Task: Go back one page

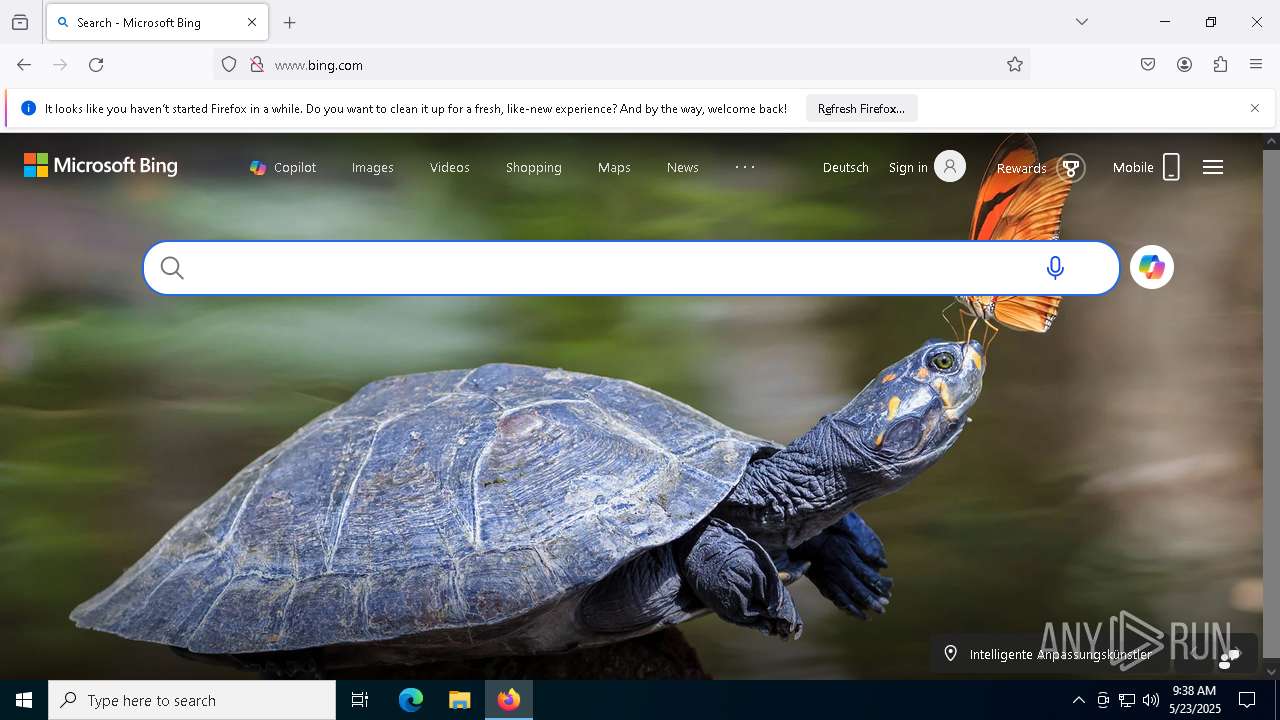Action: coord(24,65)
